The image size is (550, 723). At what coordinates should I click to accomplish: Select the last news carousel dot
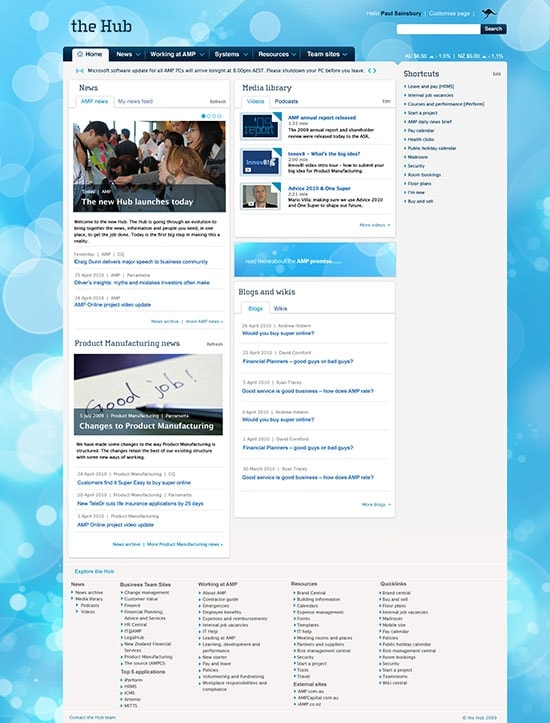coord(219,116)
